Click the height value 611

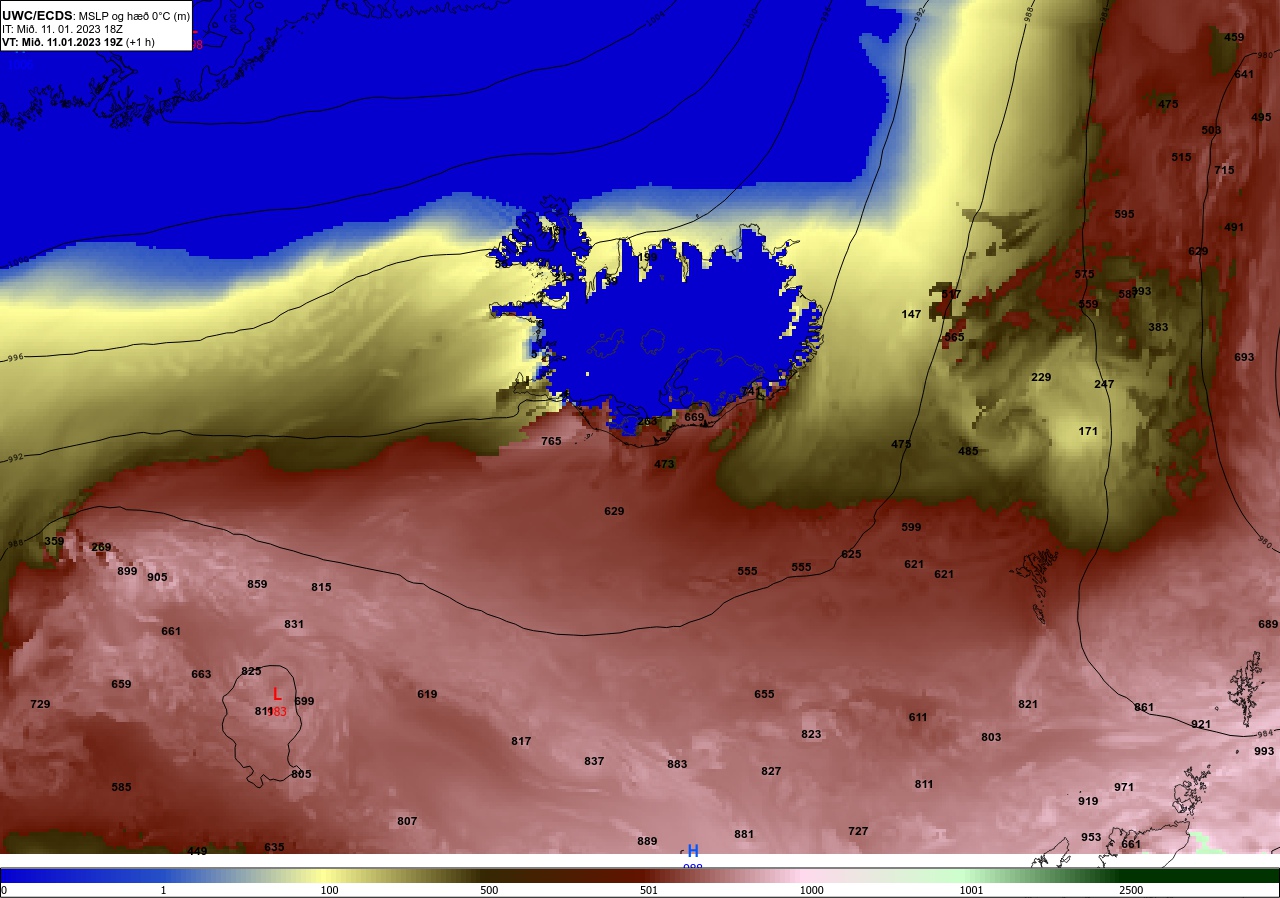tap(918, 717)
